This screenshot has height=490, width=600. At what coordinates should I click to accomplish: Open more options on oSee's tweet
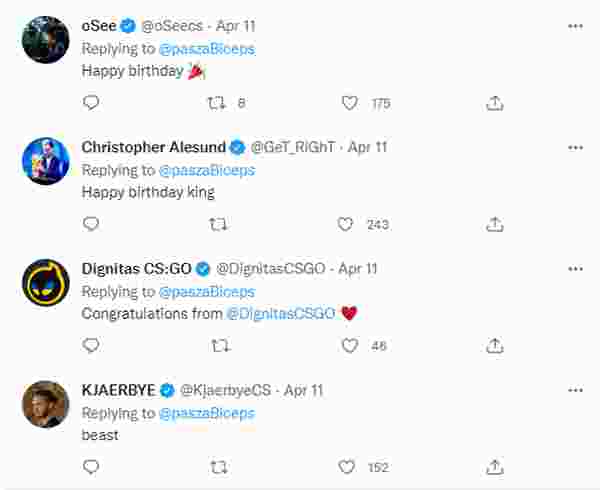(x=575, y=26)
